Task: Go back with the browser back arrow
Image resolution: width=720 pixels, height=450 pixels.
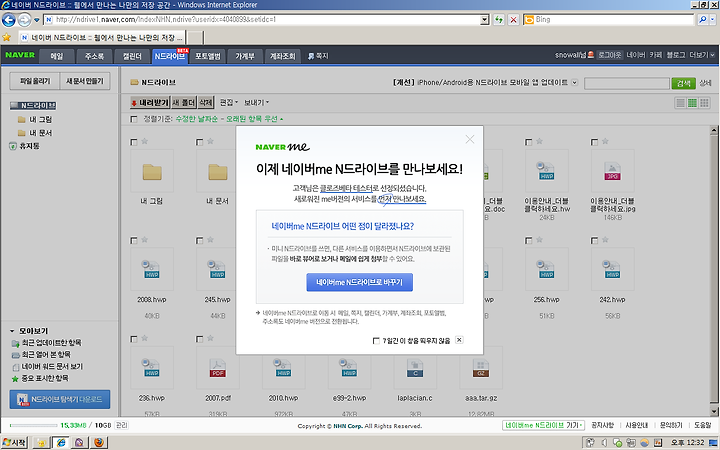Action: pyautogui.click(x=9, y=20)
